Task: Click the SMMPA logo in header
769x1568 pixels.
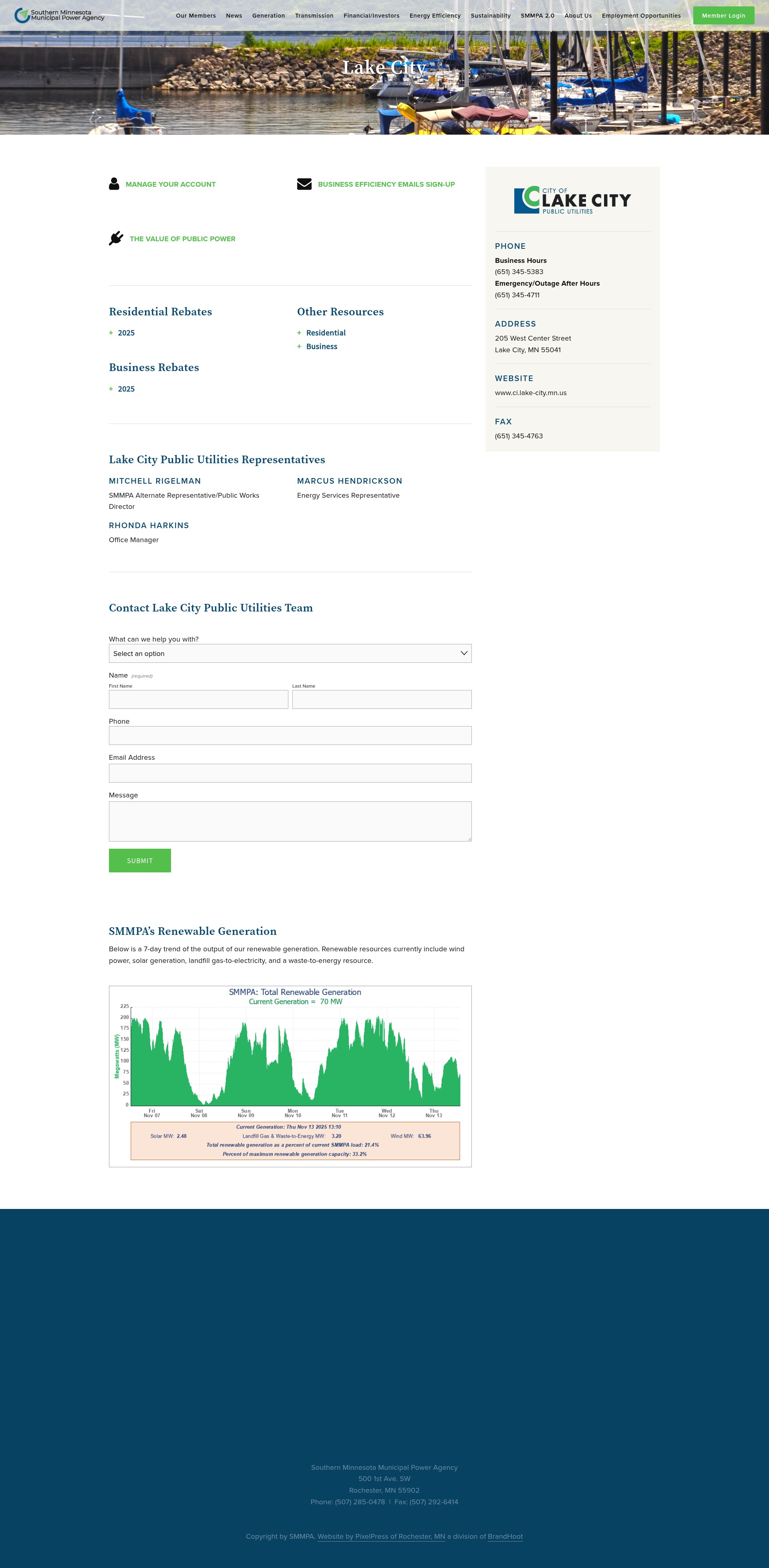Action: (59, 15)
